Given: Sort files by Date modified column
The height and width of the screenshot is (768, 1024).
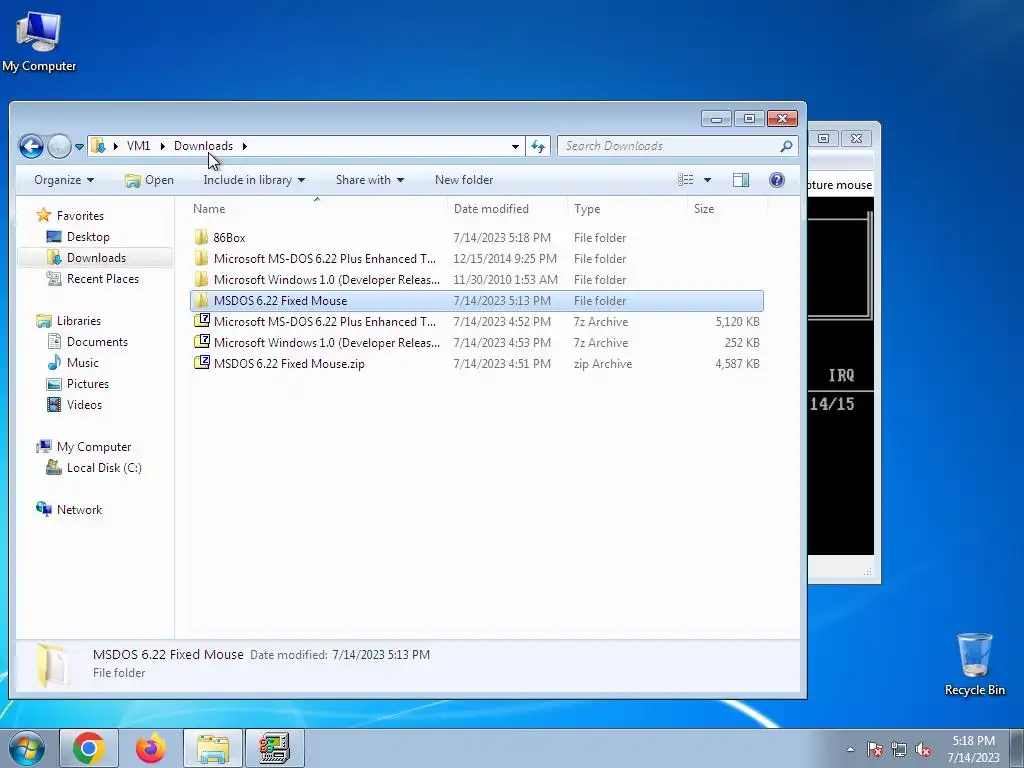Looking at the screenshot, I should [x=507, y=209].
